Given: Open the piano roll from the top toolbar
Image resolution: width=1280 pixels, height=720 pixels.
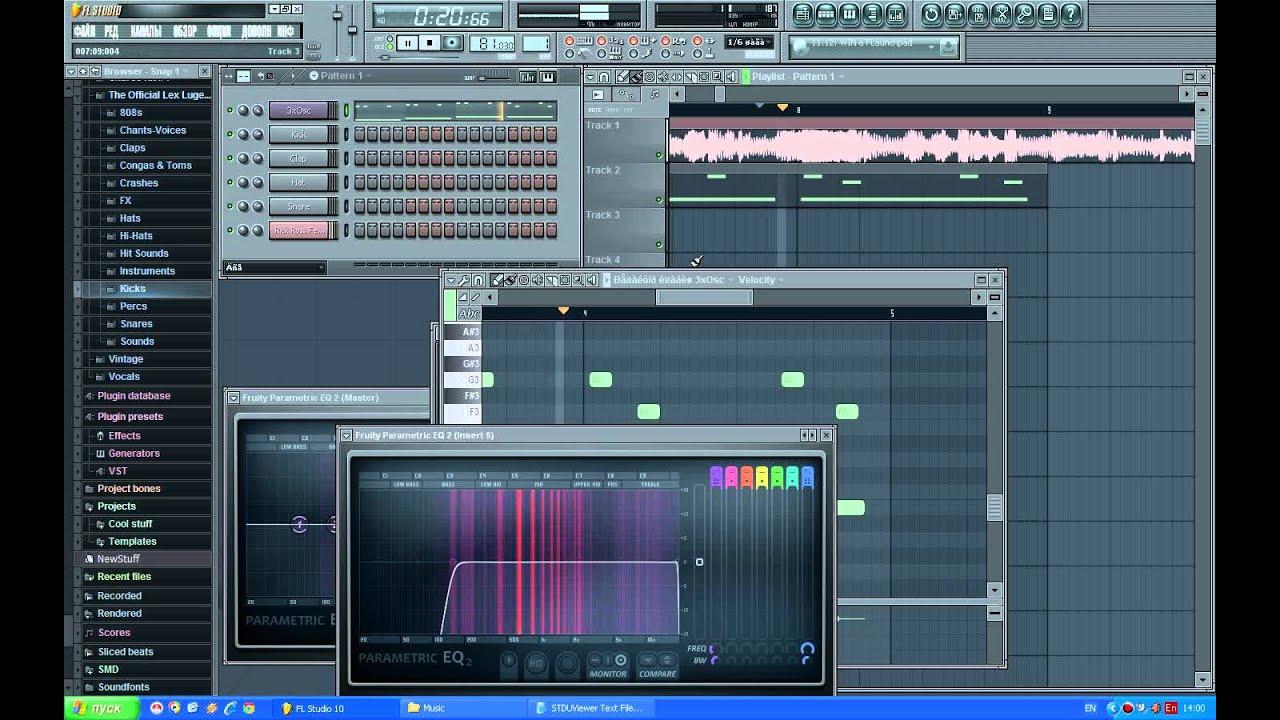Looking at the screenshot, I should 849,14.
